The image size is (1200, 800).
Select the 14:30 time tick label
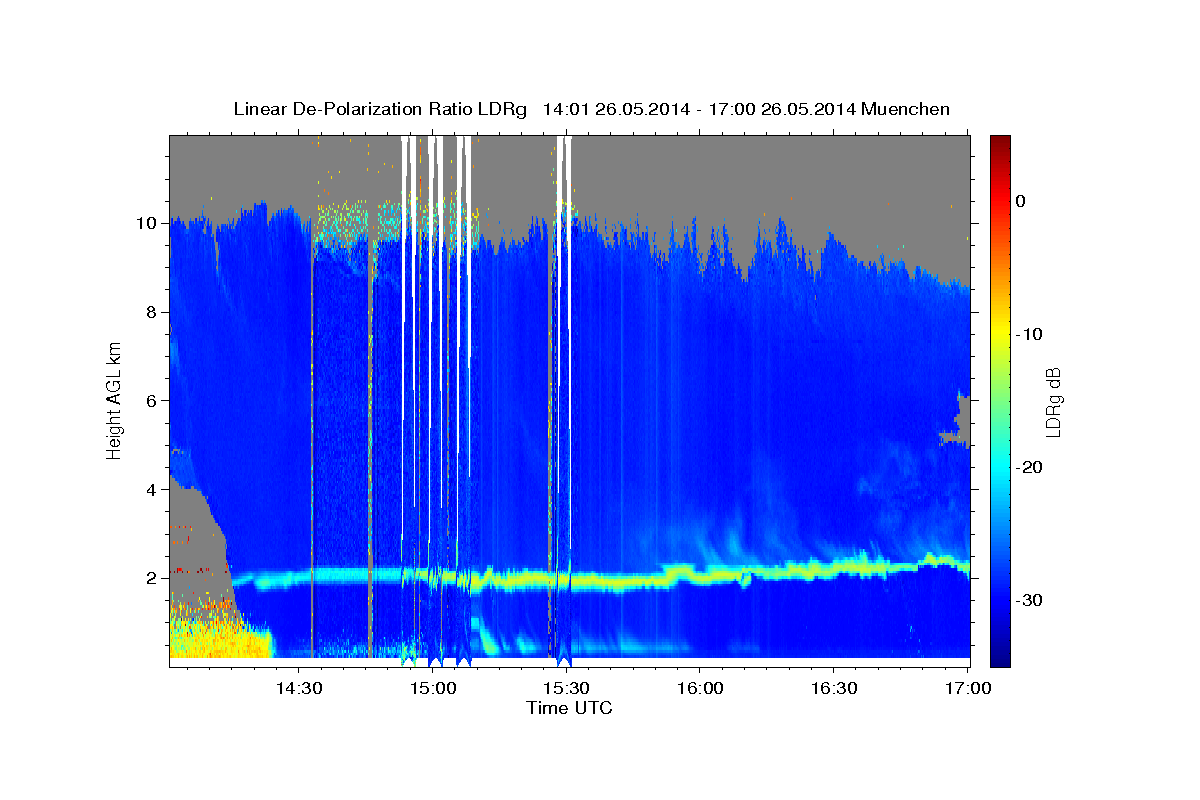pos(298,689)
